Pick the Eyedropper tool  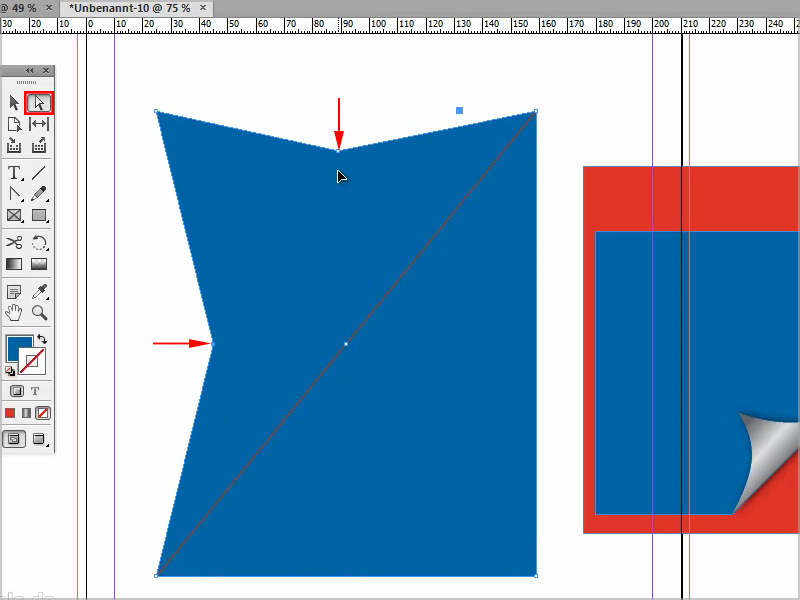tap(39, 291)
